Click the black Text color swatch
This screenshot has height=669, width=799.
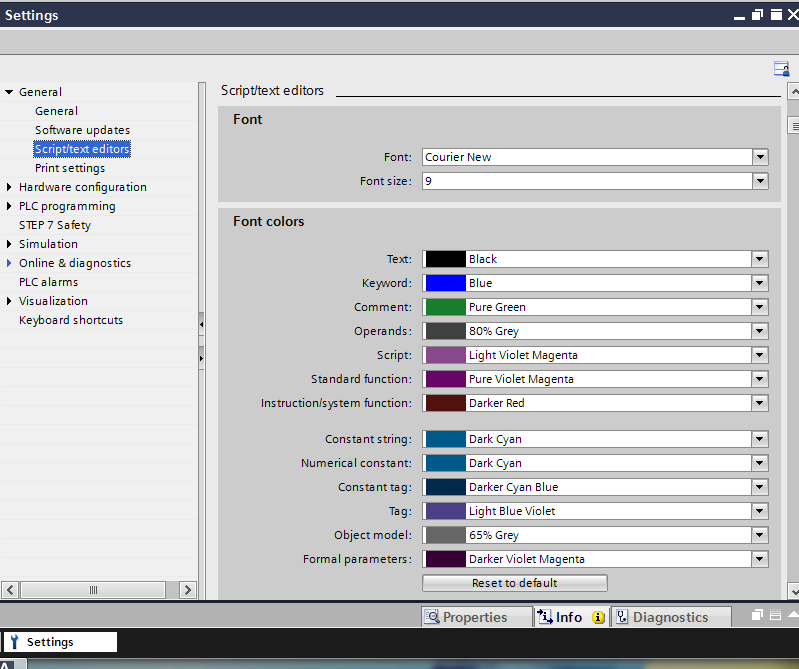pos(445,259)
